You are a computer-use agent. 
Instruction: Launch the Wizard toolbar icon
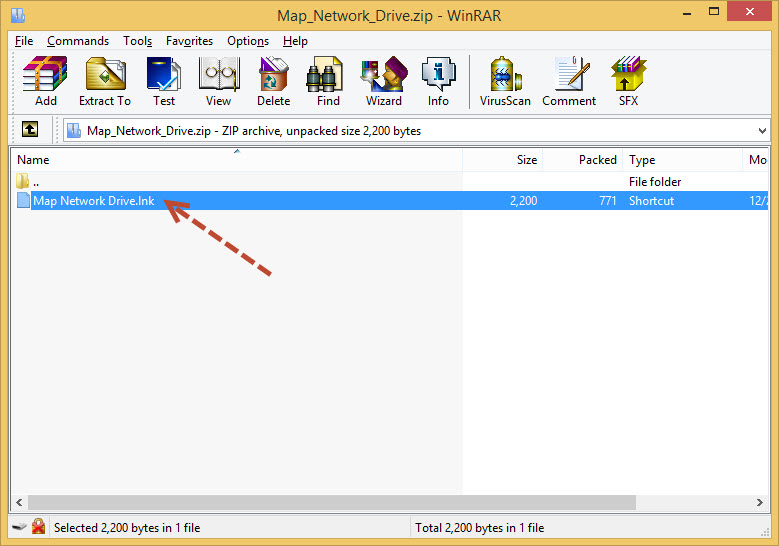pos(384,74)
